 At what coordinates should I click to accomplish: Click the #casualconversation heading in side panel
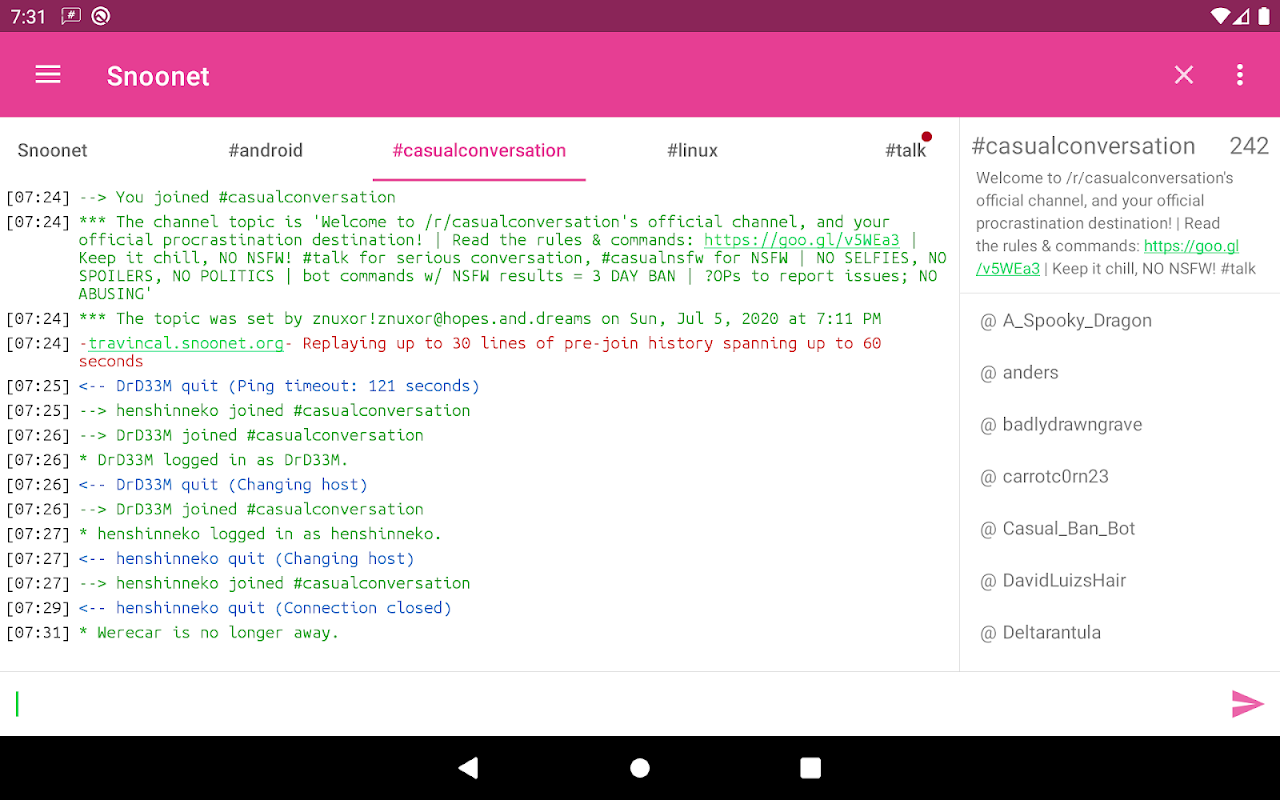[1084, 146]
